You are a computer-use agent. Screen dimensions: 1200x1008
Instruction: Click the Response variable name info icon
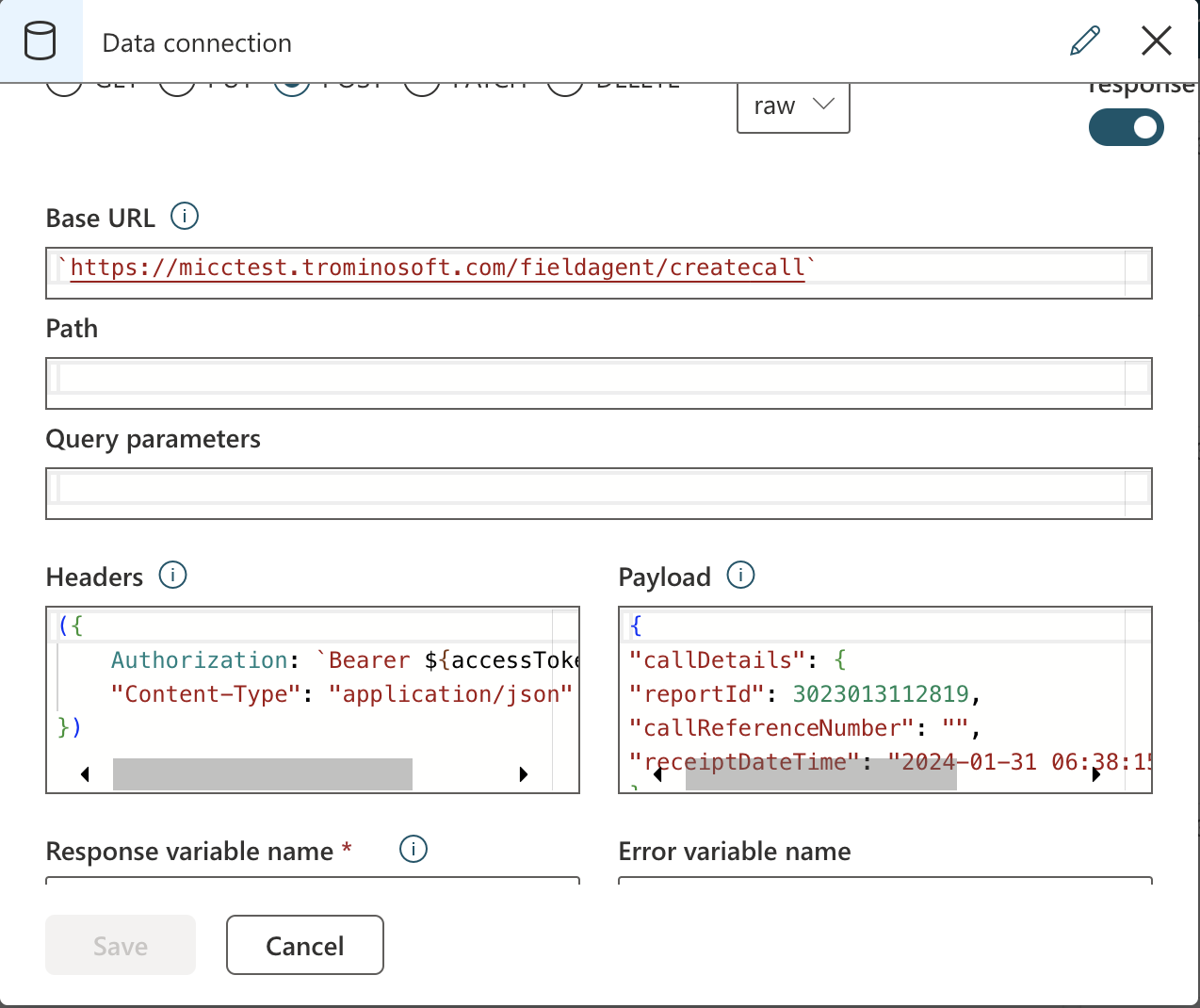click(414, 849)
